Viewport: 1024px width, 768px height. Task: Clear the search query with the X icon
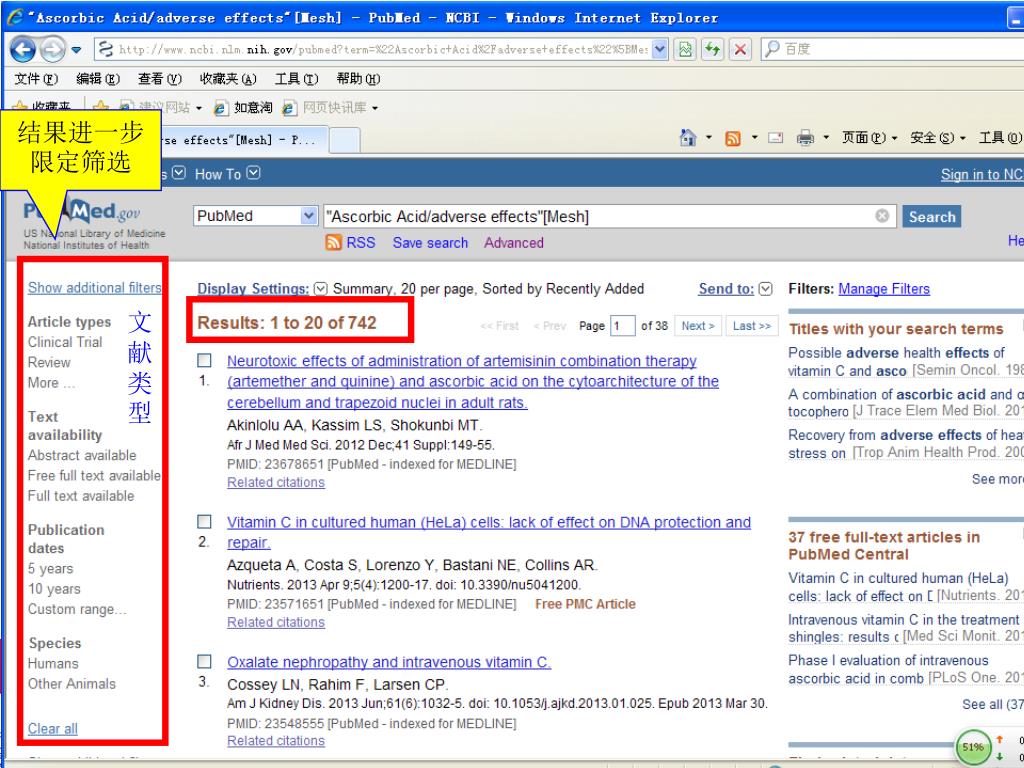882,216
